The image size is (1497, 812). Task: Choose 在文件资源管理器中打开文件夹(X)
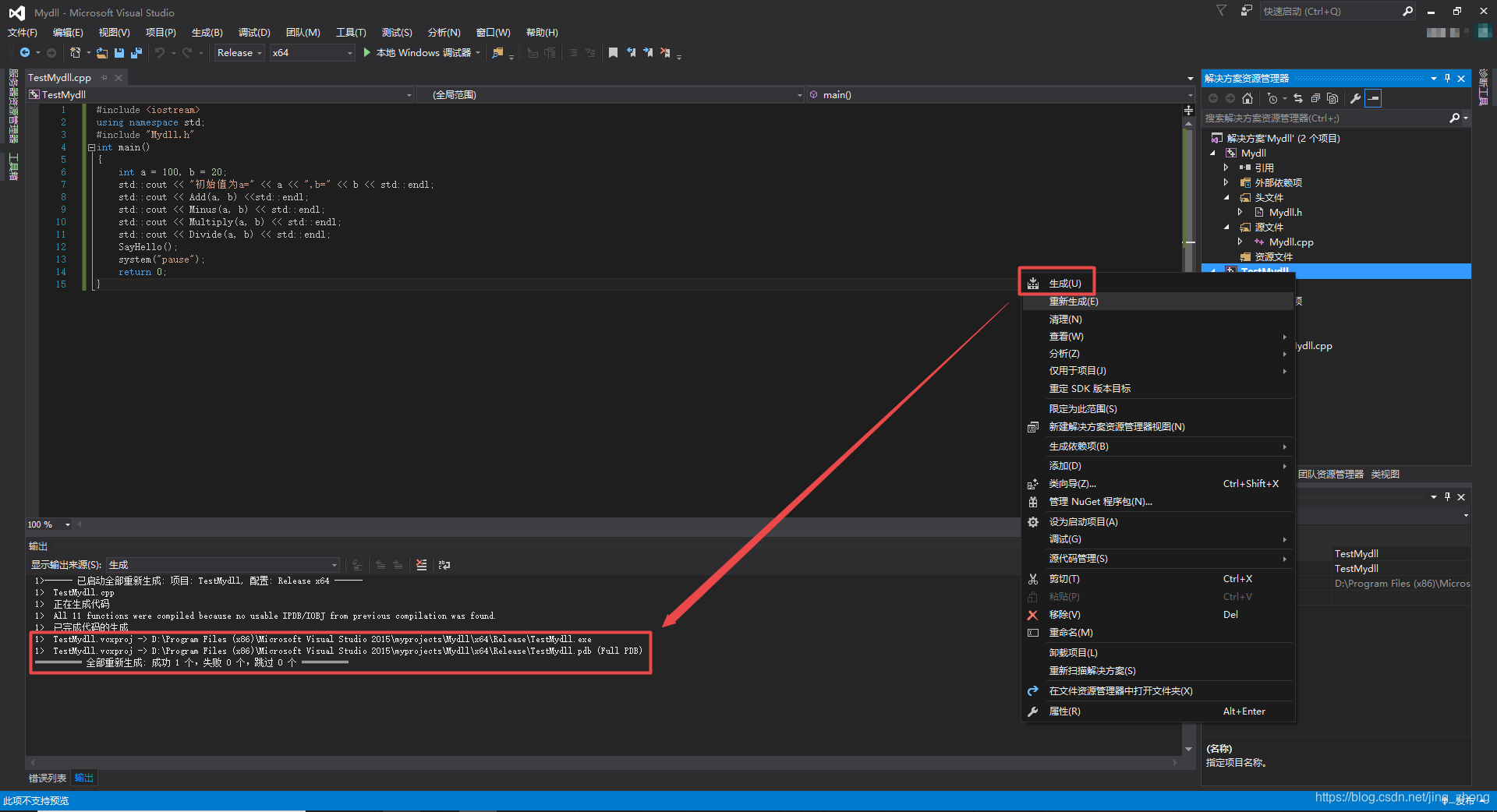point(1158,691)
